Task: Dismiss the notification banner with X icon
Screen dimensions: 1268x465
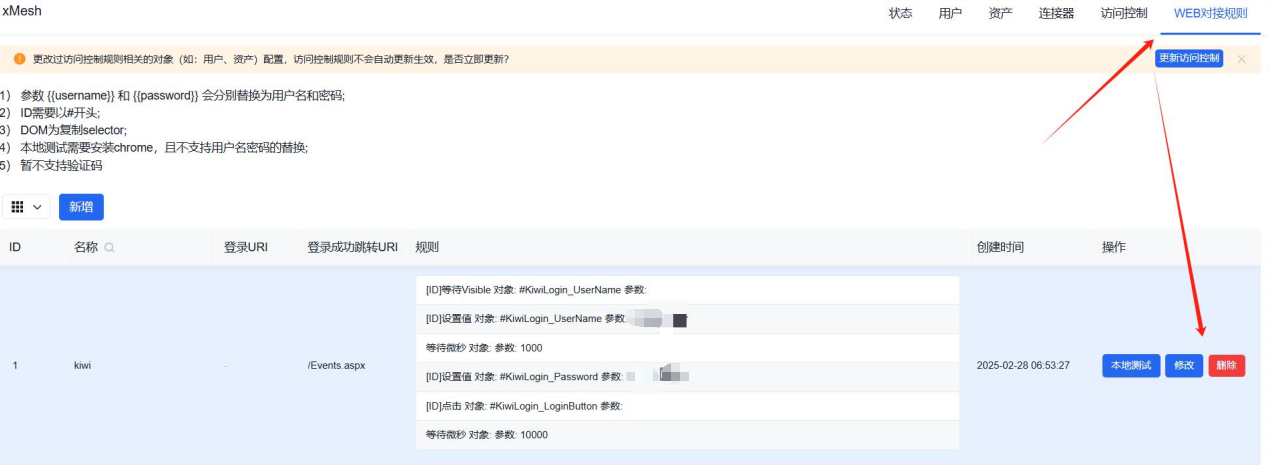Action: [1241, 59]
